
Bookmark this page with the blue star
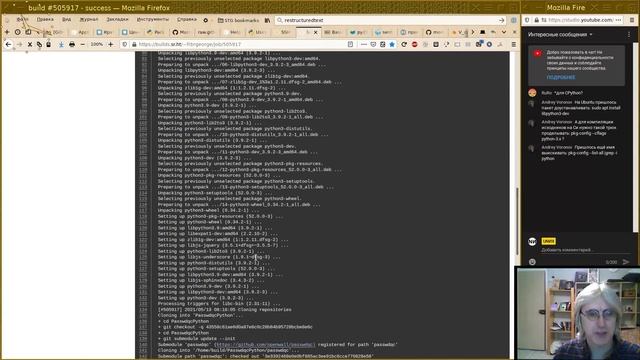click(x=392, y=44)
